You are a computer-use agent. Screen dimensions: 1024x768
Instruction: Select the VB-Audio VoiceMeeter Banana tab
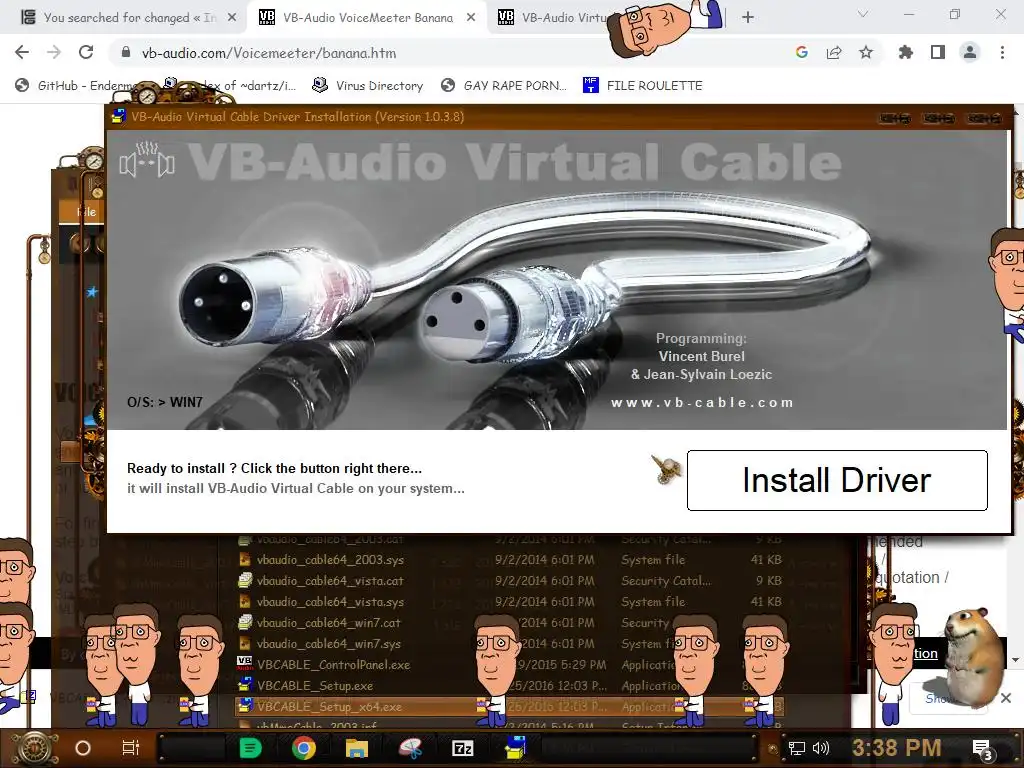366,18
